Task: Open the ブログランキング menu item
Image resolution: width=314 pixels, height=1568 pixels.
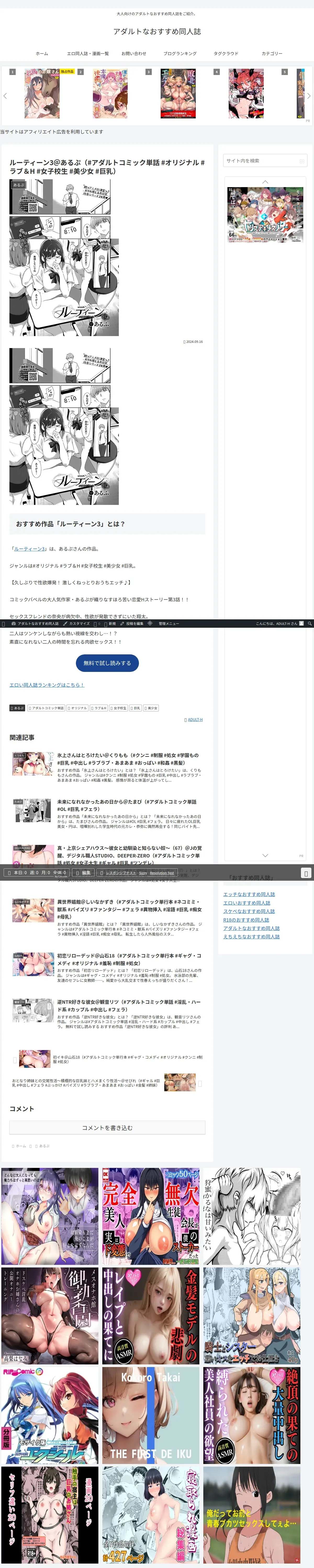Action: [x=180, y=54]
